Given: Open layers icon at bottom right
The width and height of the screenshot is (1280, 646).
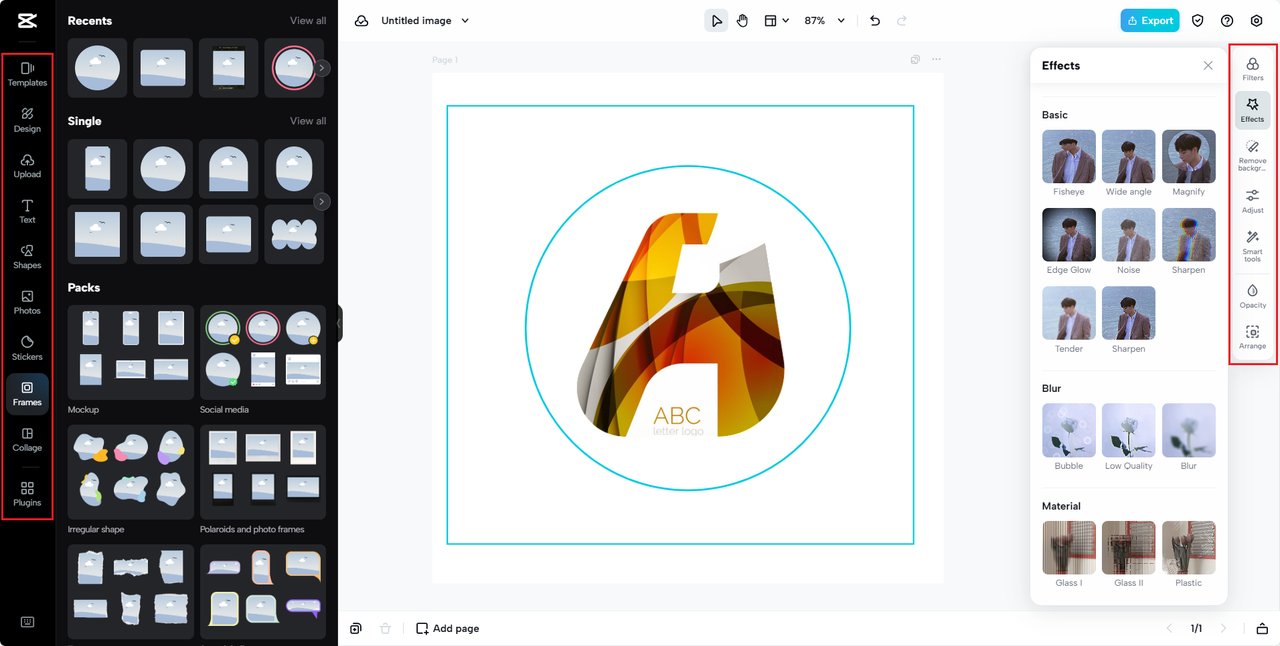Looking at the screenshot, I should pyautogui.click(x=1262, y=628).
